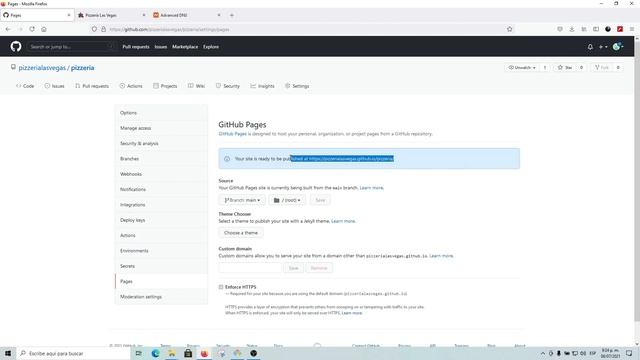
Task: Open the published site URL link
Action: (351, 158)
